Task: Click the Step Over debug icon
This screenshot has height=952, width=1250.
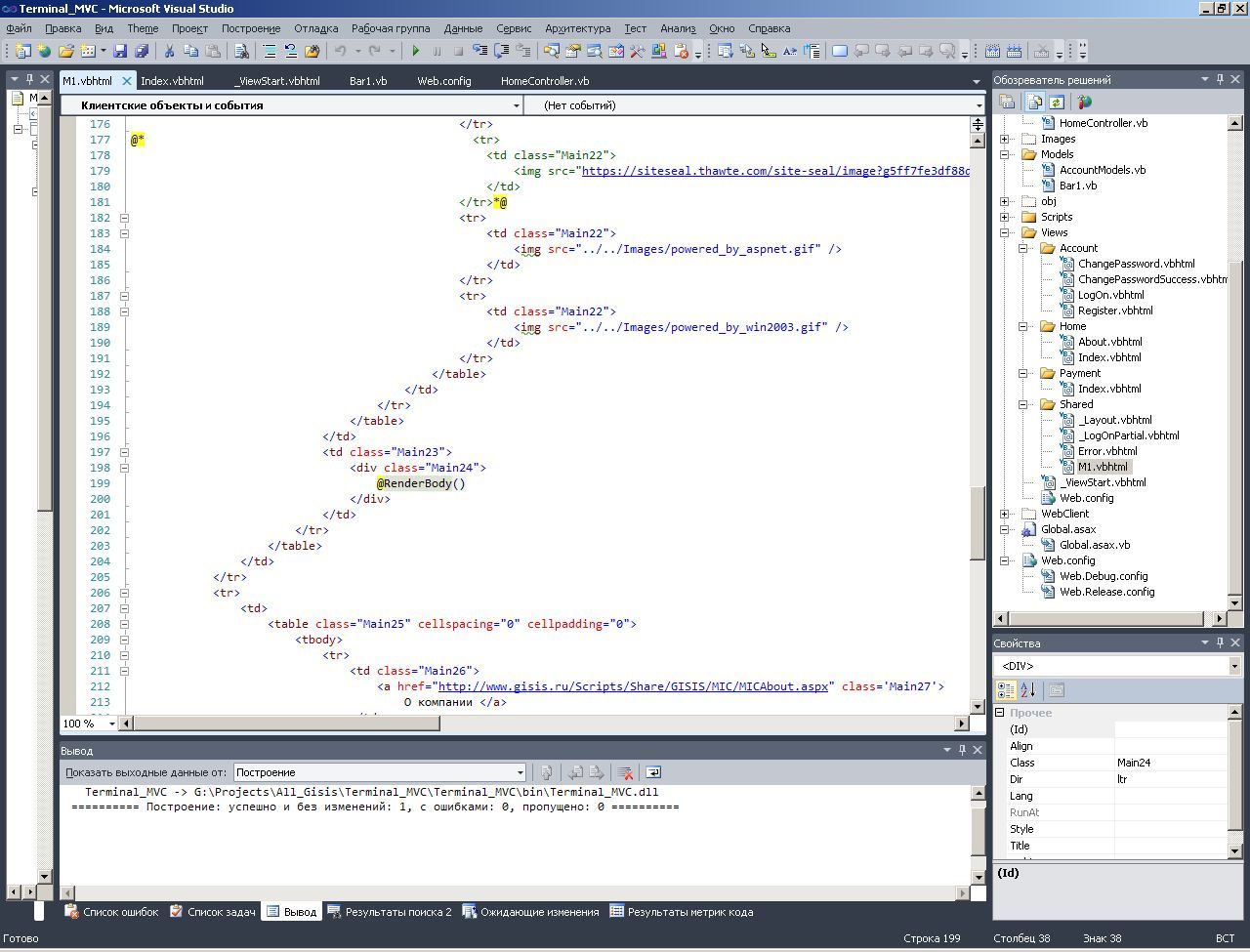Action: [x=502, y=51]
